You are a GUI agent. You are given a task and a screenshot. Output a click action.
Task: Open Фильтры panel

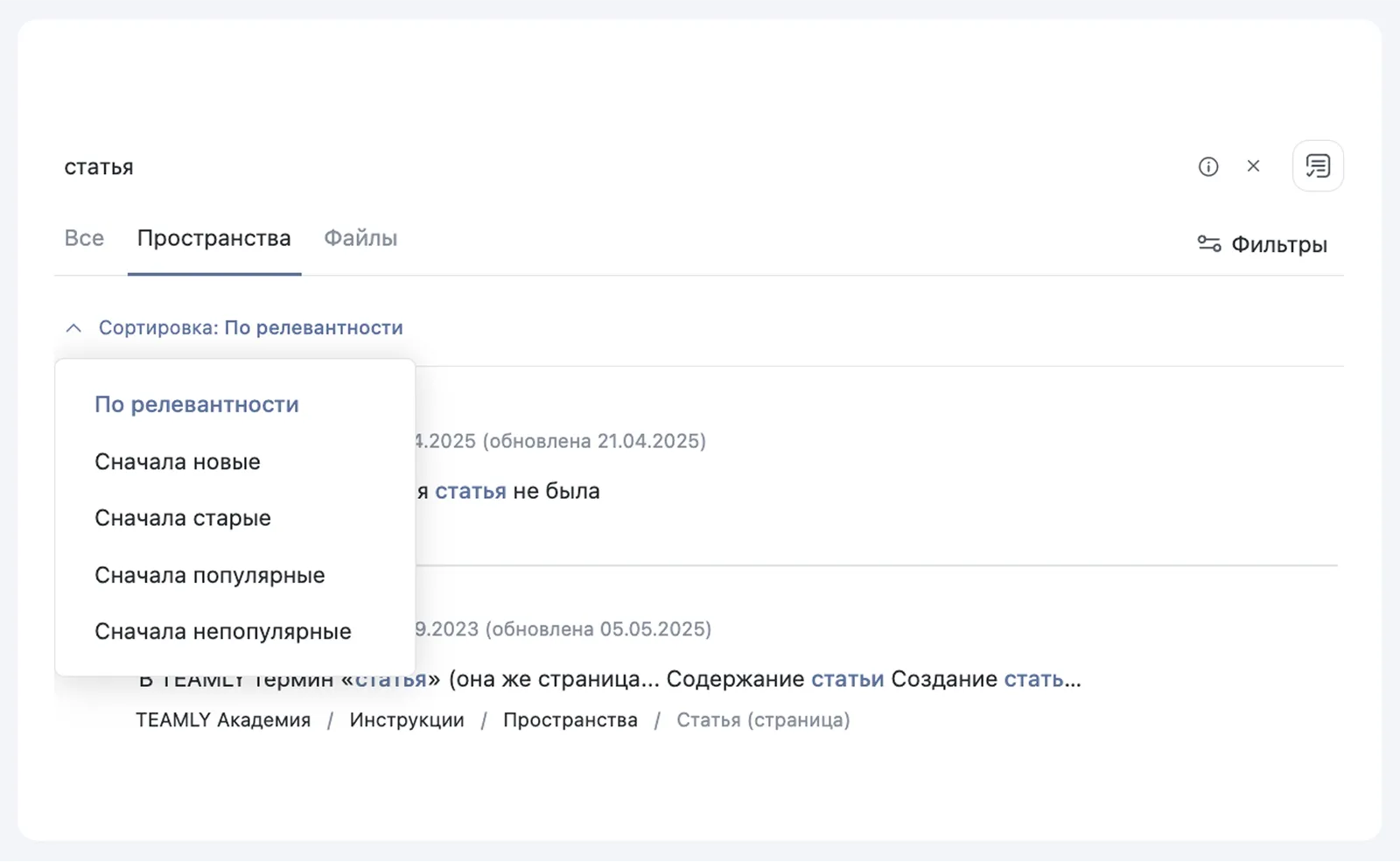[x=1262, y=244]
